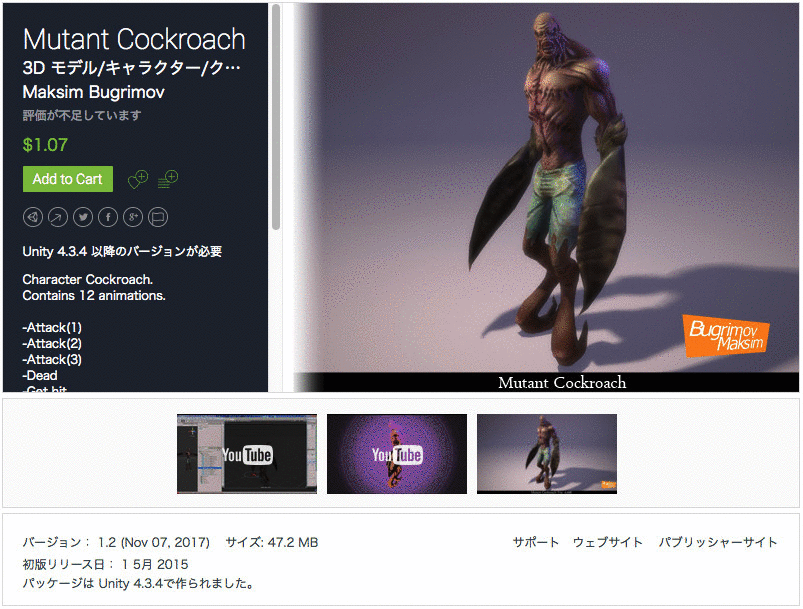Click the flag report icon
Screen dimensions: 803x609
[158, 217]
